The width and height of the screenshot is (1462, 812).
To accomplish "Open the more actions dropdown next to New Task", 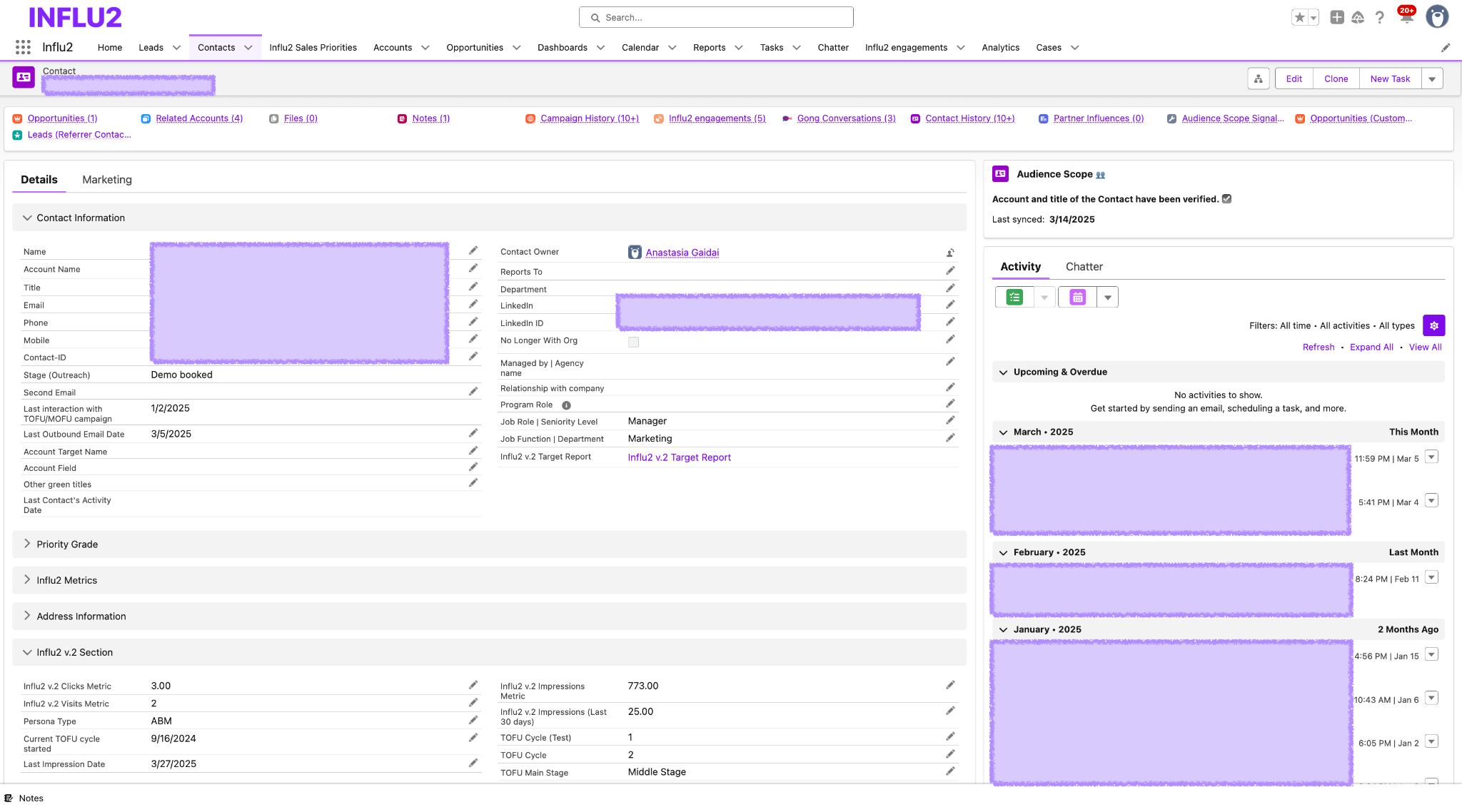I will coord(1432,78).
